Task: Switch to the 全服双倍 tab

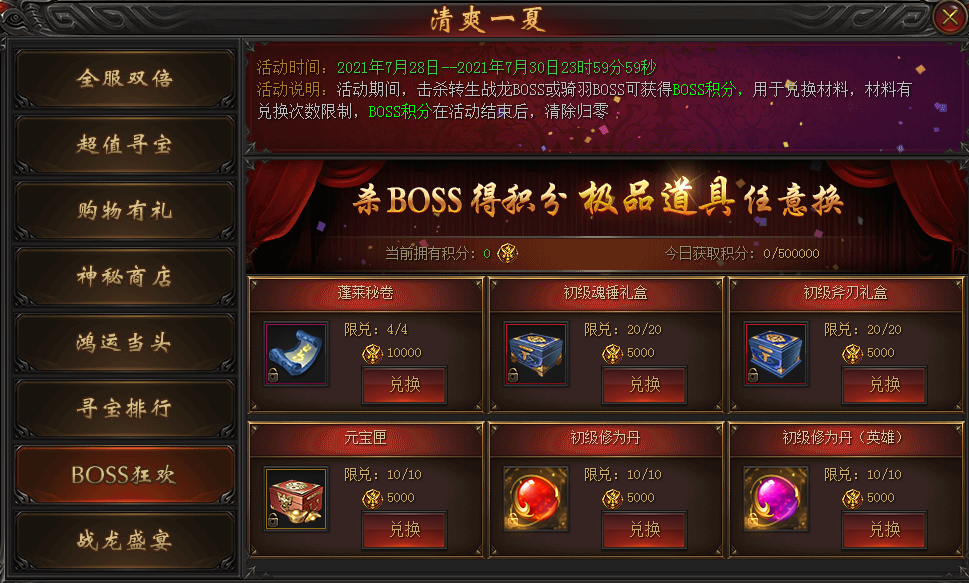Action: (x=125, y=79)
